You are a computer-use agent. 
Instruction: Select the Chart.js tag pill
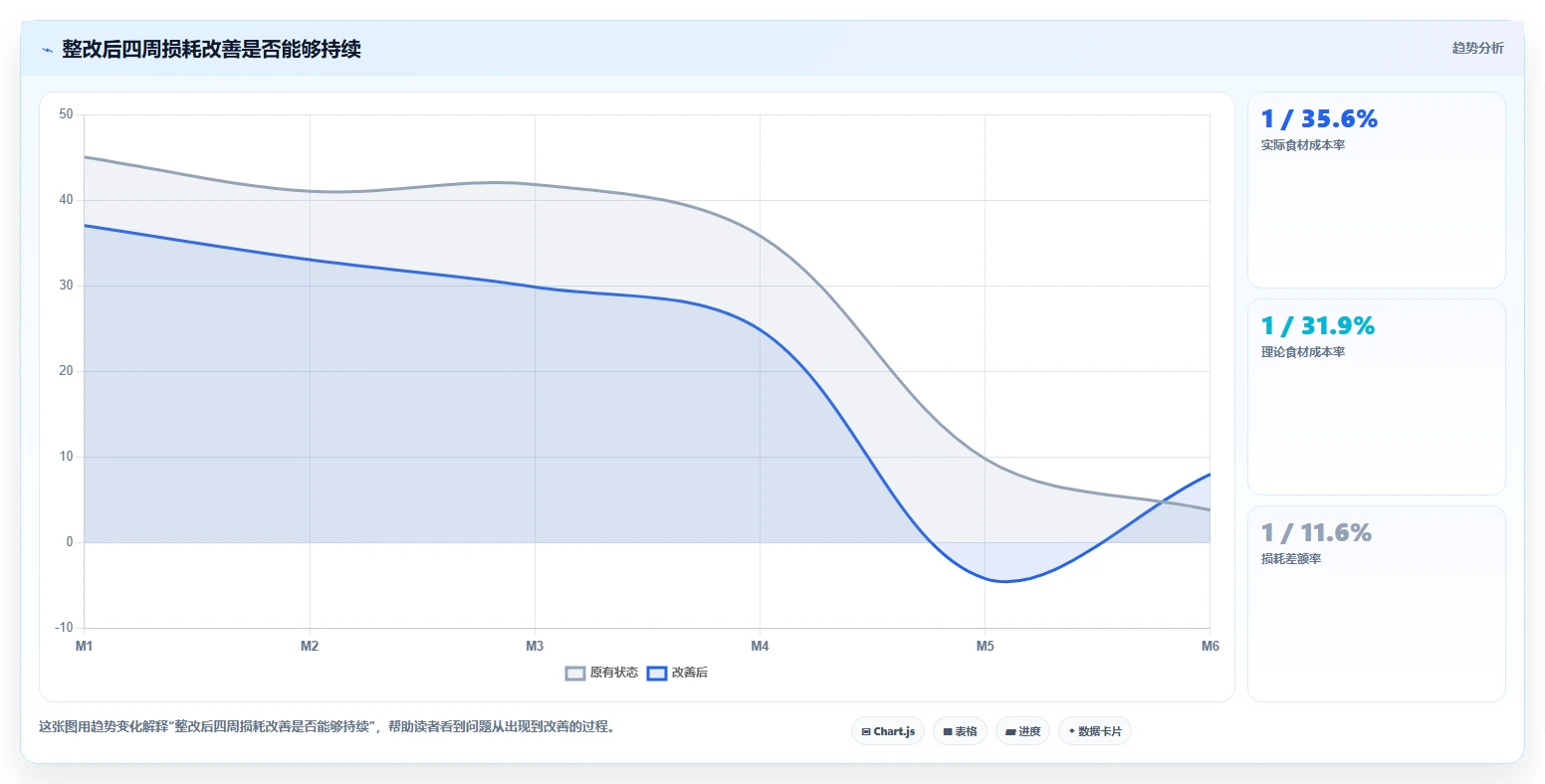888,731
